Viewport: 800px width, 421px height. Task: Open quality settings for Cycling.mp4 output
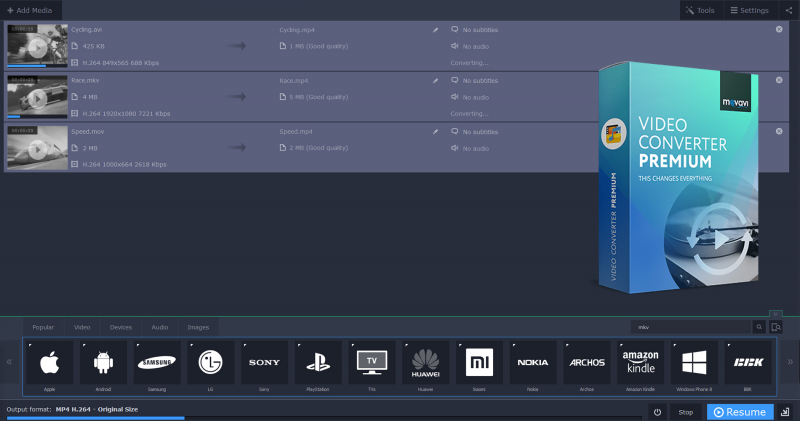[x=314, y=46]
